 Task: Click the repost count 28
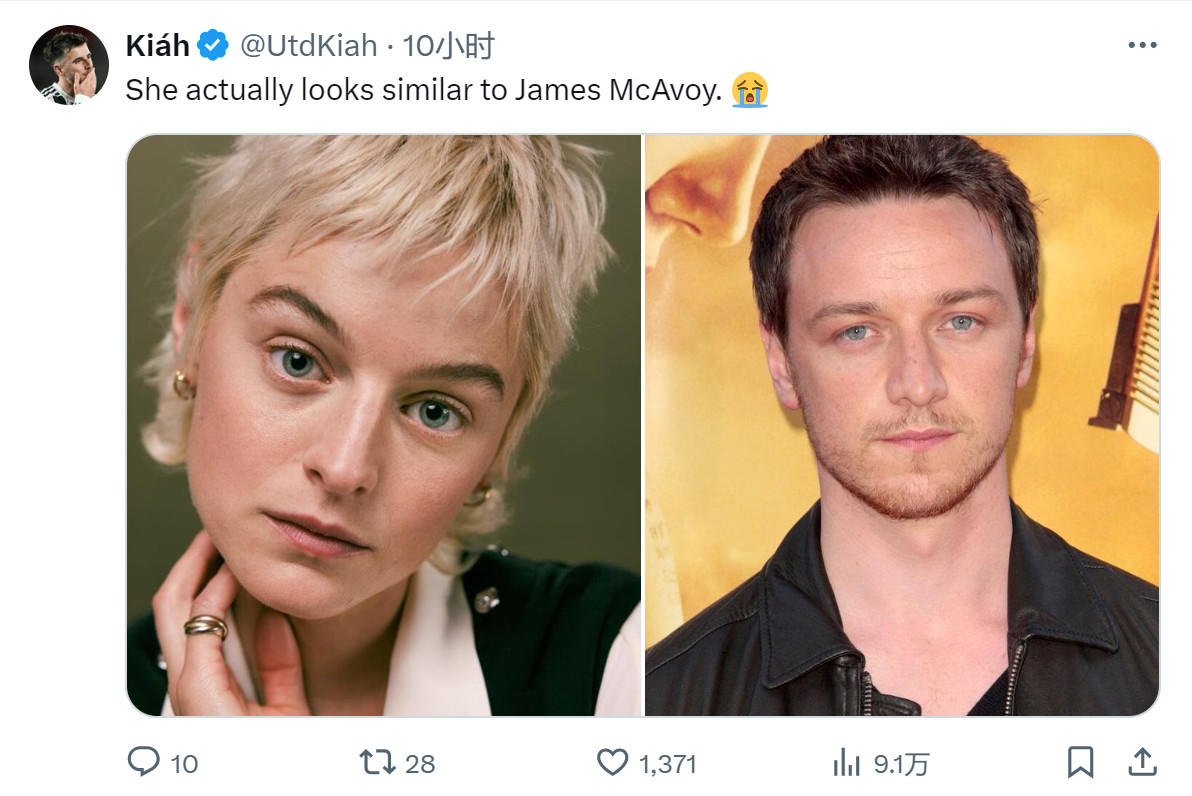click(420, 763)
